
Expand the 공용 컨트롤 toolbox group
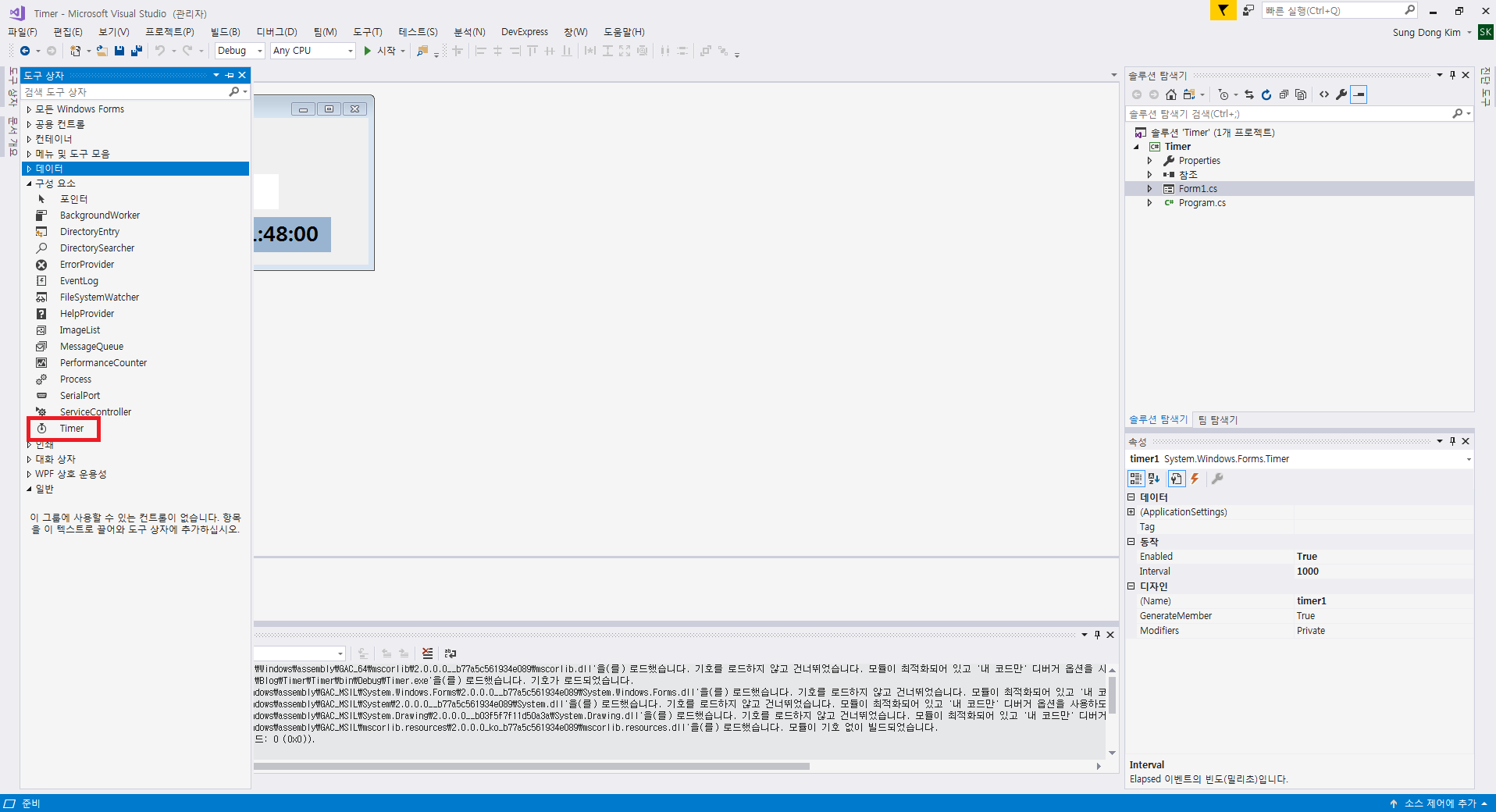(x=29, y=124)
